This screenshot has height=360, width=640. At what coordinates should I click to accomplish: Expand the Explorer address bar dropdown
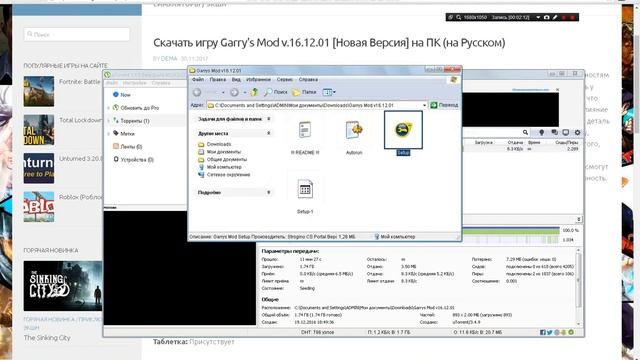pos(424,105)
